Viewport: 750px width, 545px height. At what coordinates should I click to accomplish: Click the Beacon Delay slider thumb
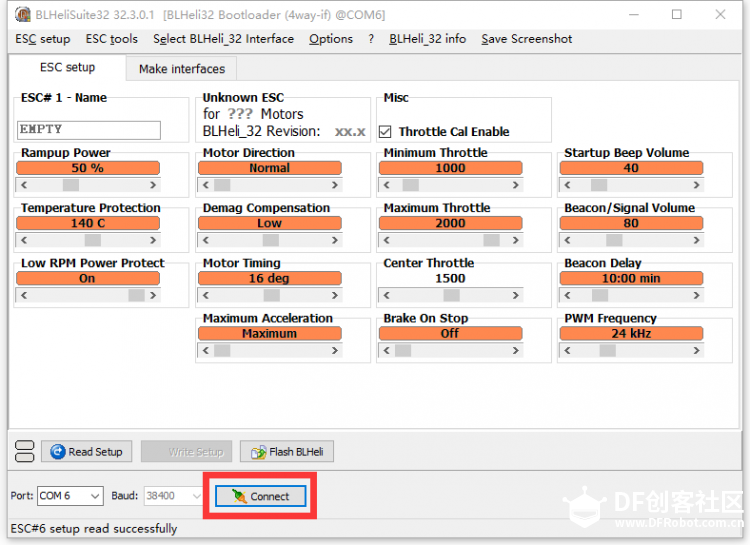[x=600, y=295]
